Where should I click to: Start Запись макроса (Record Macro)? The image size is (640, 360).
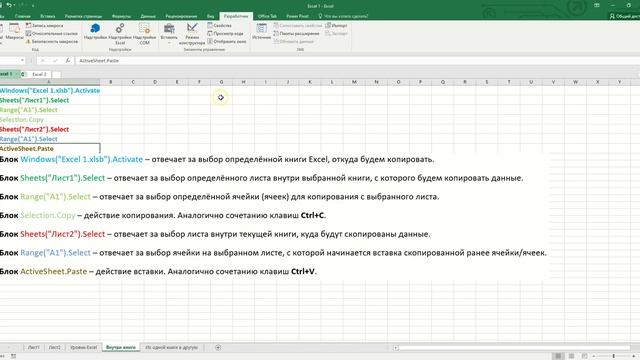point(44,25)
